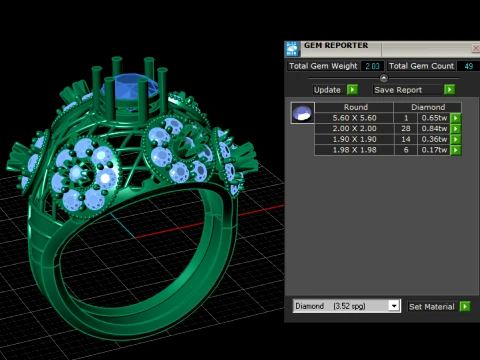Click the 0.65tw weight cell
Screen dimensions: 480x360
[434, 118]
